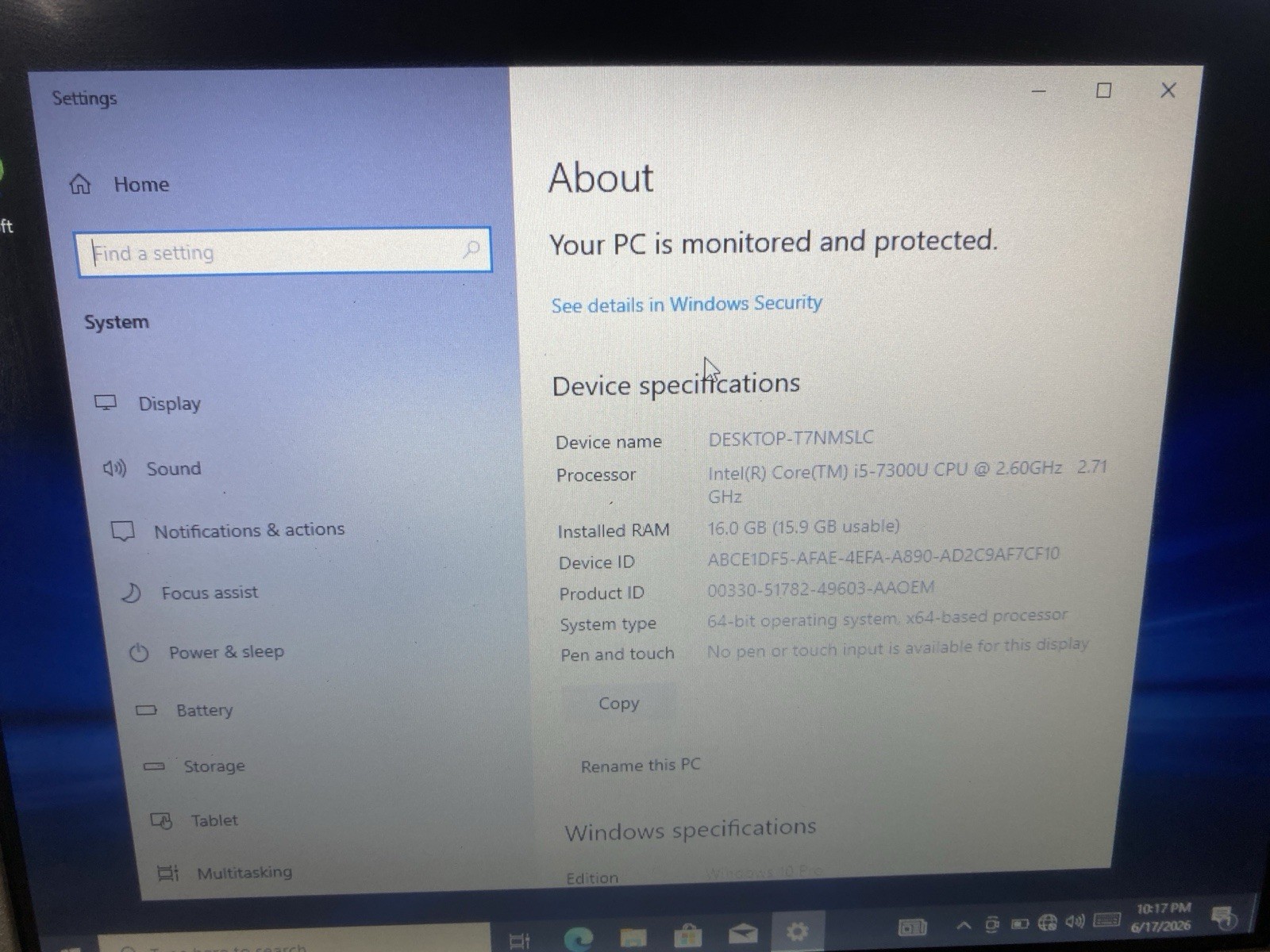Click the processor value Intel Core i5-7300U
This screenshot has height=952, width=1270.
click(907, 482)
